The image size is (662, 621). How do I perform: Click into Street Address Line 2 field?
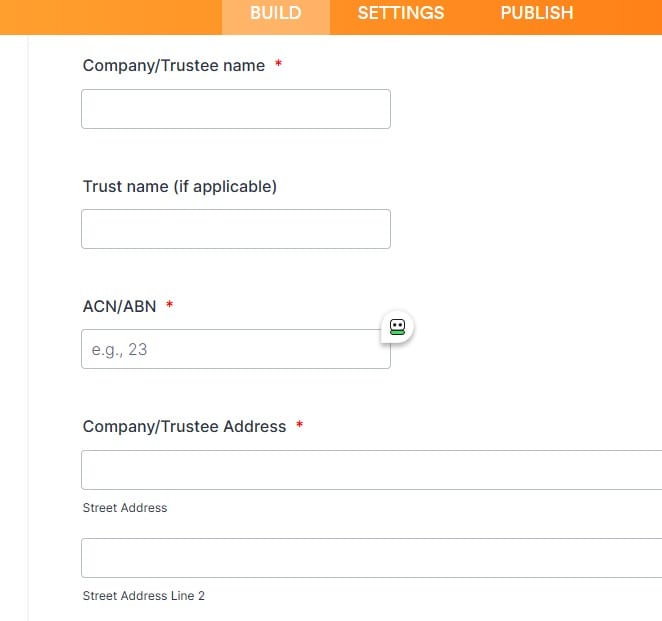[370, 558]
